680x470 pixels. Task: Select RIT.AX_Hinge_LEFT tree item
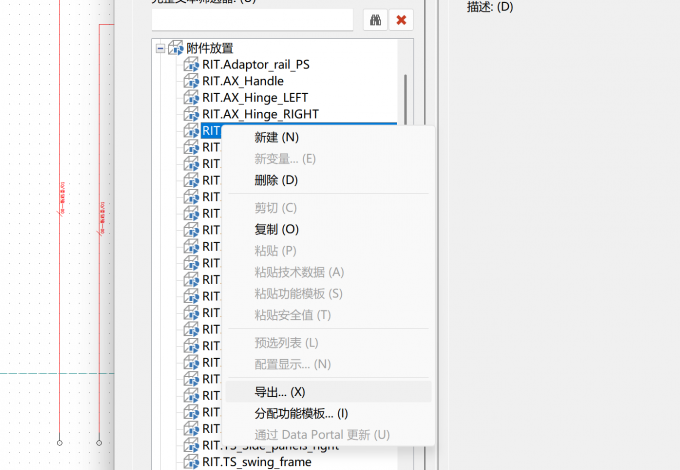point(255,98)
